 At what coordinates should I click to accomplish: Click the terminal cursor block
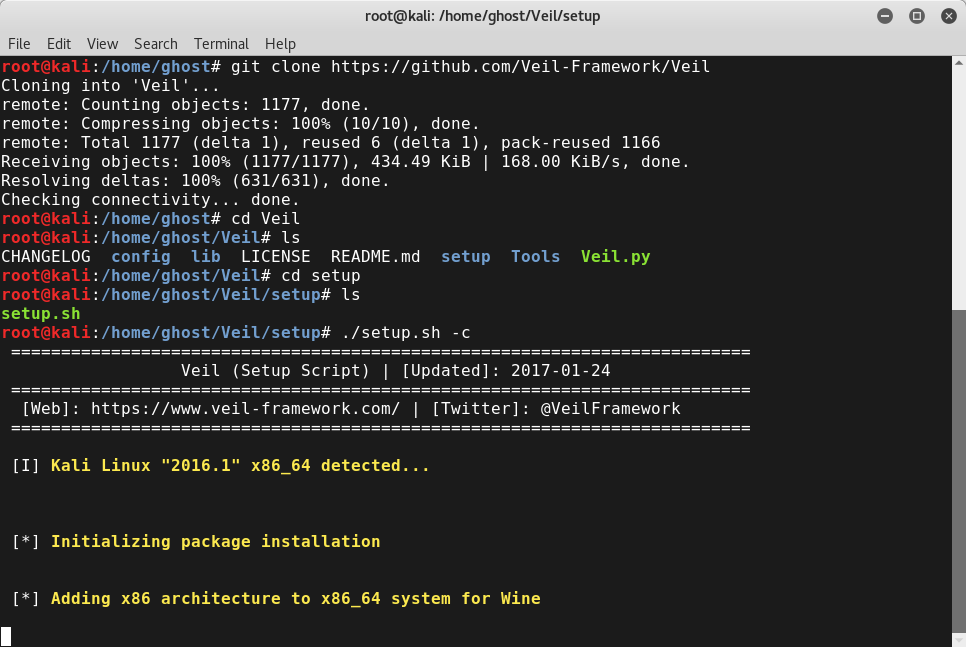[6, 637]
